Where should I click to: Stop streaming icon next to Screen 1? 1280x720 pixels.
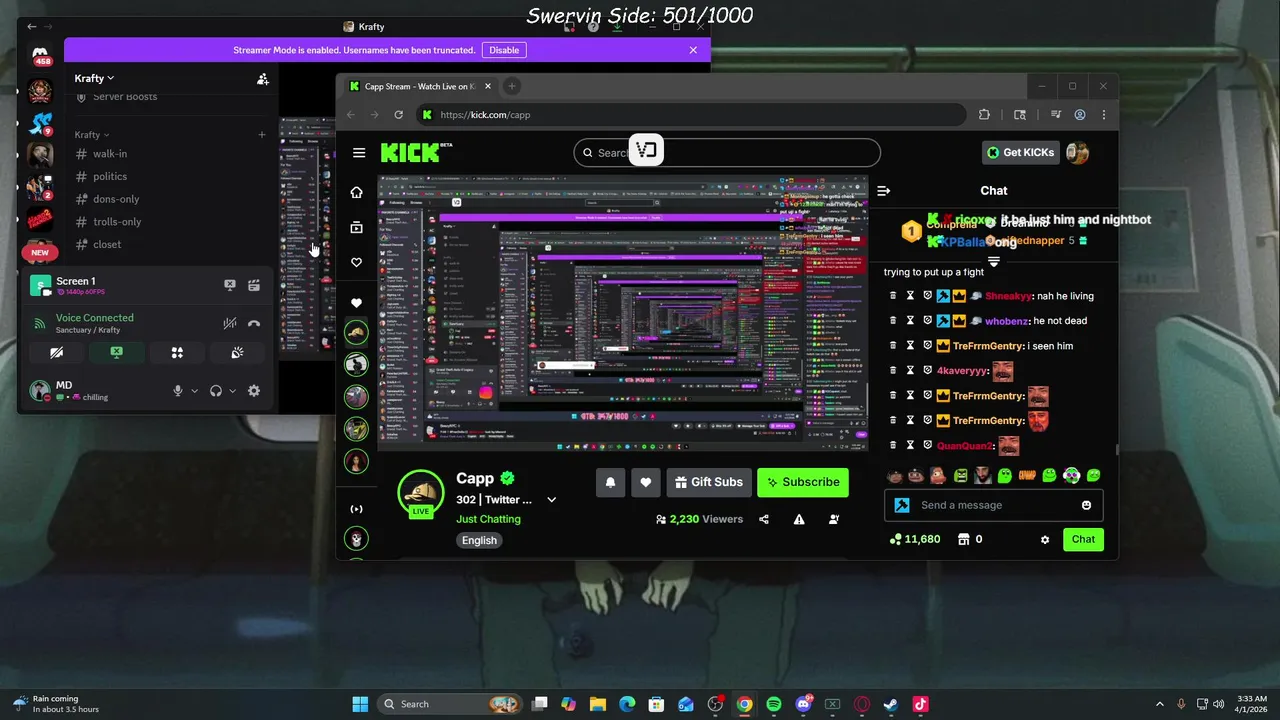tap(230, 285)
